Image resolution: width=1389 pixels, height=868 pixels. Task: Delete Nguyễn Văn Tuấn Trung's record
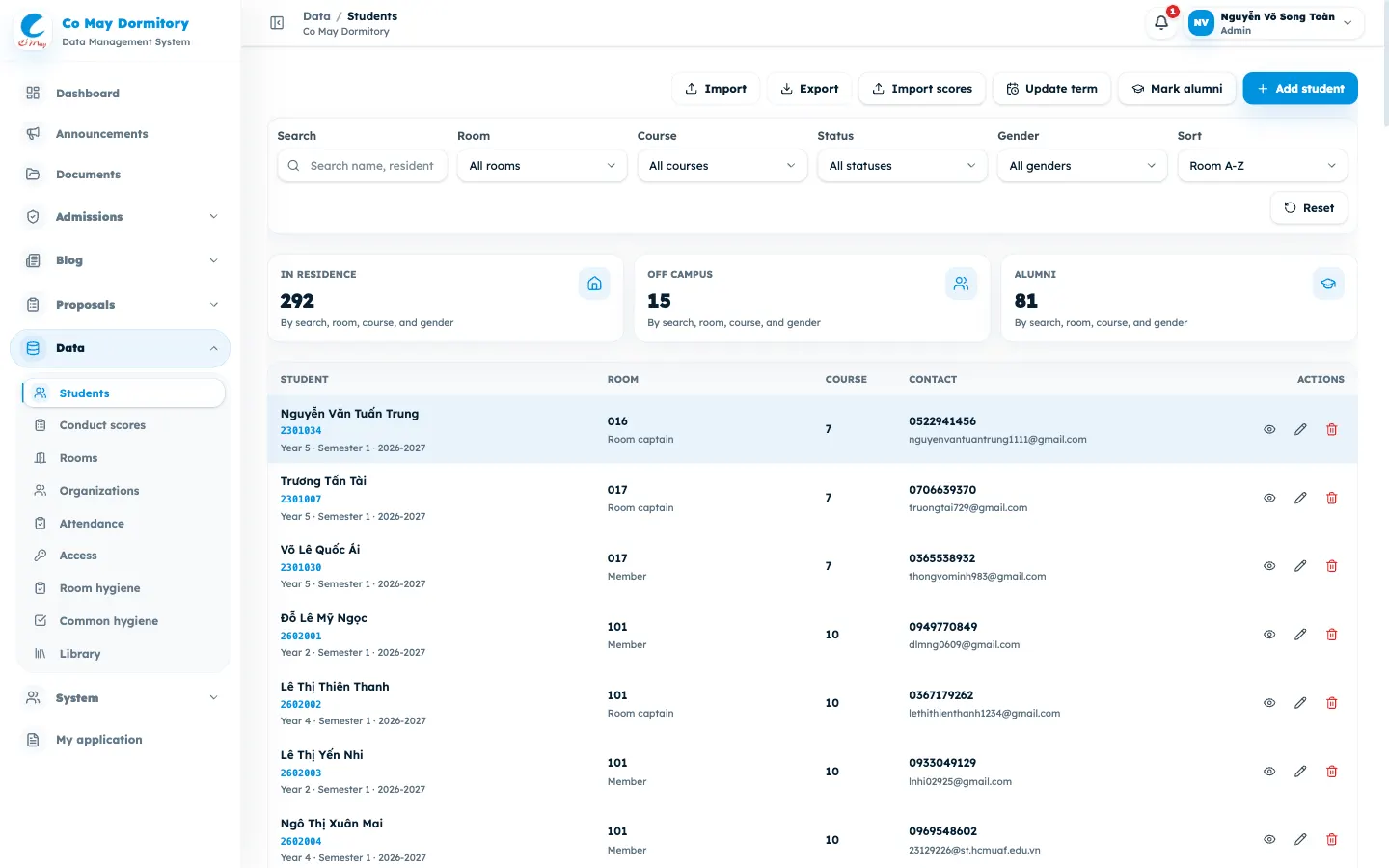(1332, 429)
